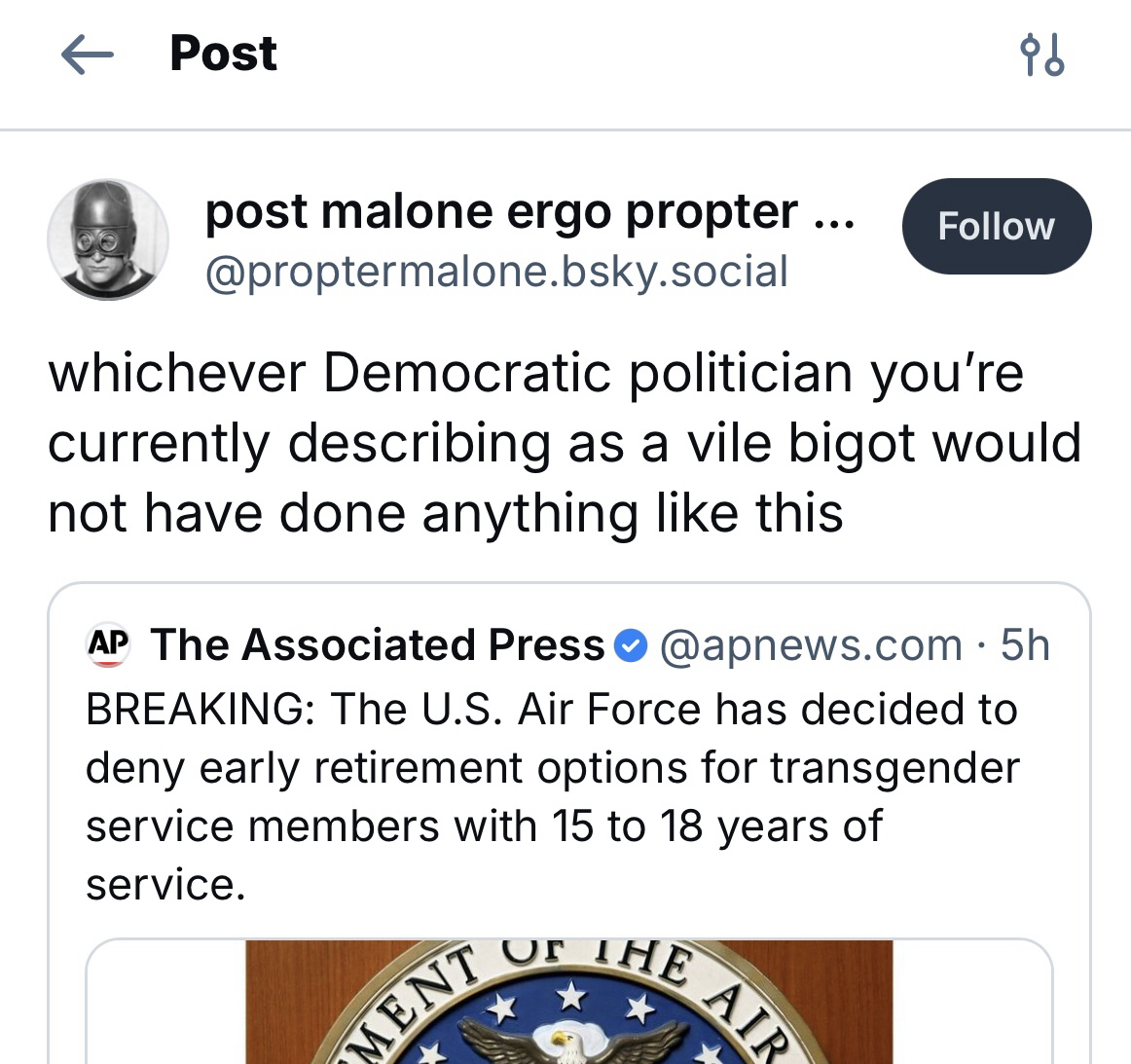
Task: Click the "Post" header title
Action: click(223, 54)
